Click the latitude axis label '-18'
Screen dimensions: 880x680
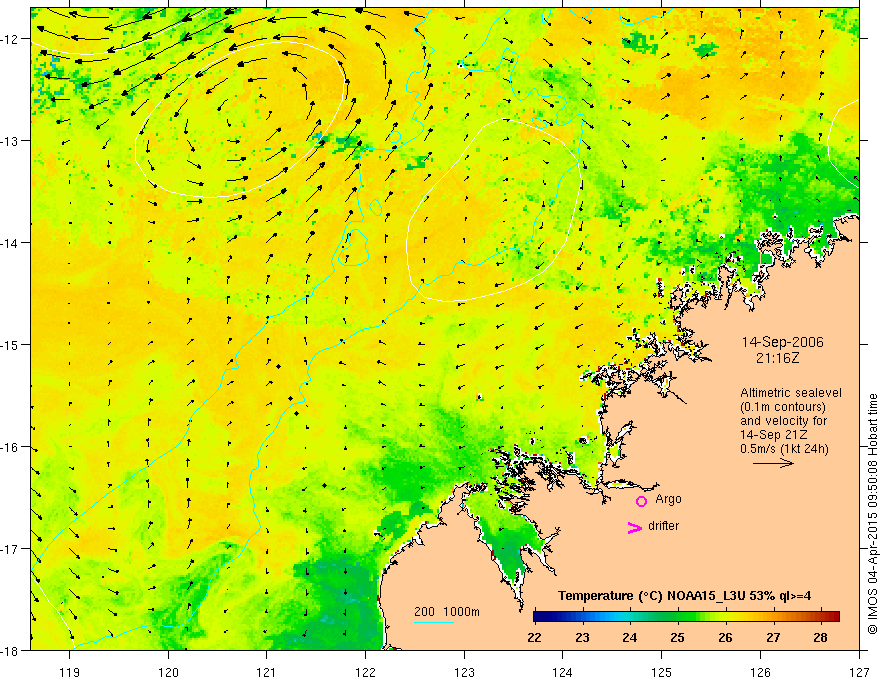click(11, 651)
